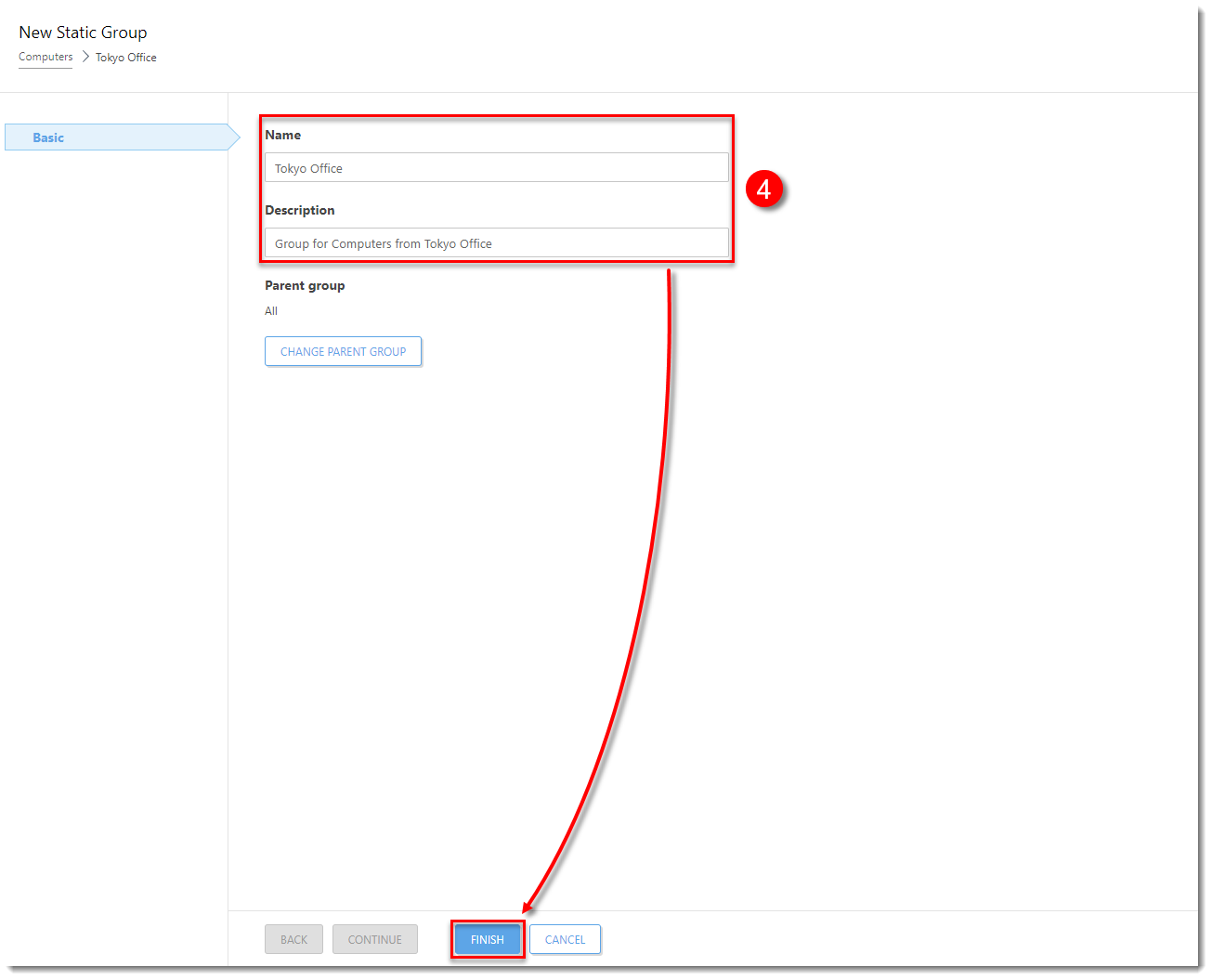This screenshot has height=980, width=1212.
Task: Click the breadcrumb chevron separator
Action: (85, 57)
